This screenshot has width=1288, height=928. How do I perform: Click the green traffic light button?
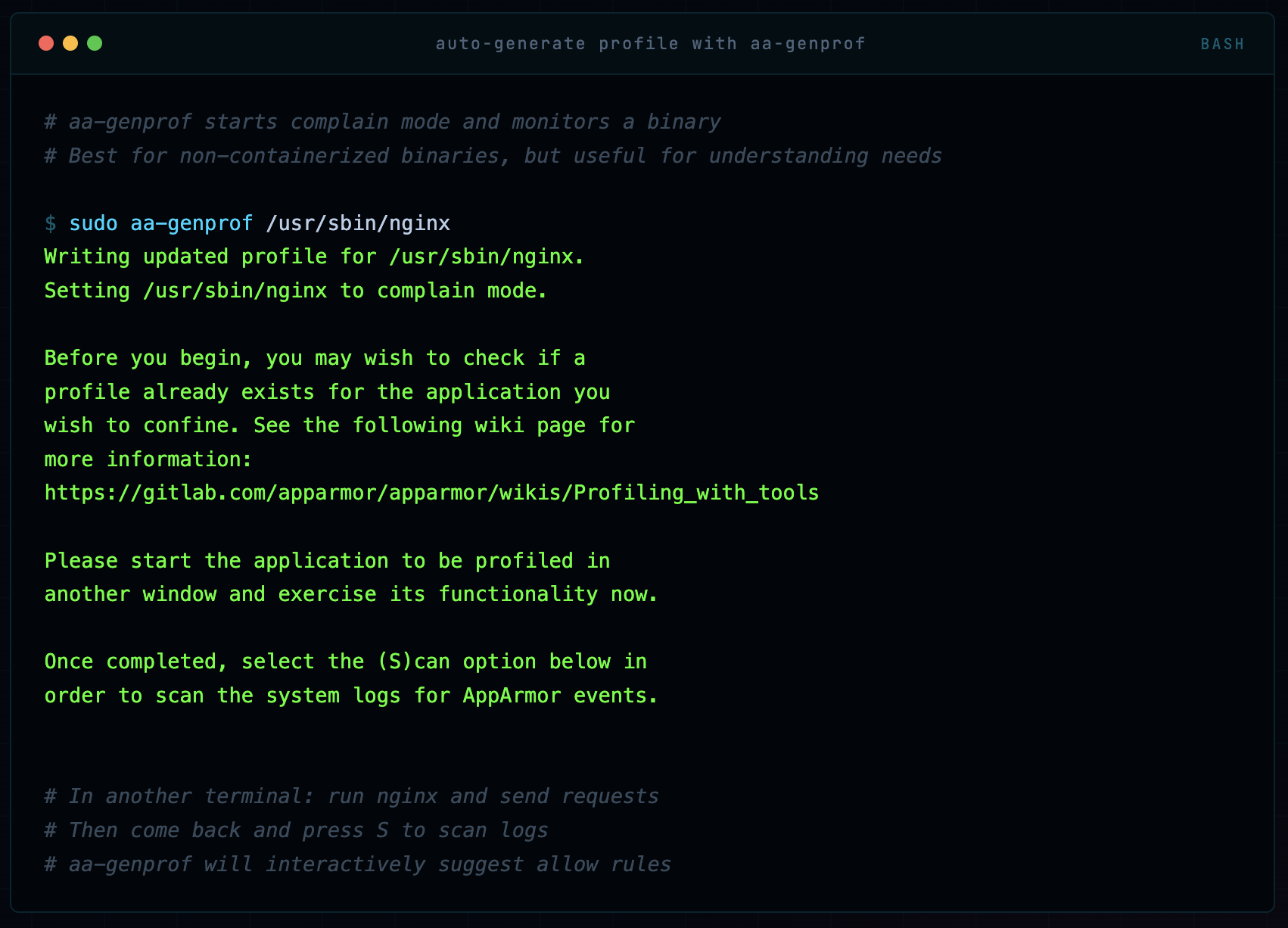[x=95, y=43]
